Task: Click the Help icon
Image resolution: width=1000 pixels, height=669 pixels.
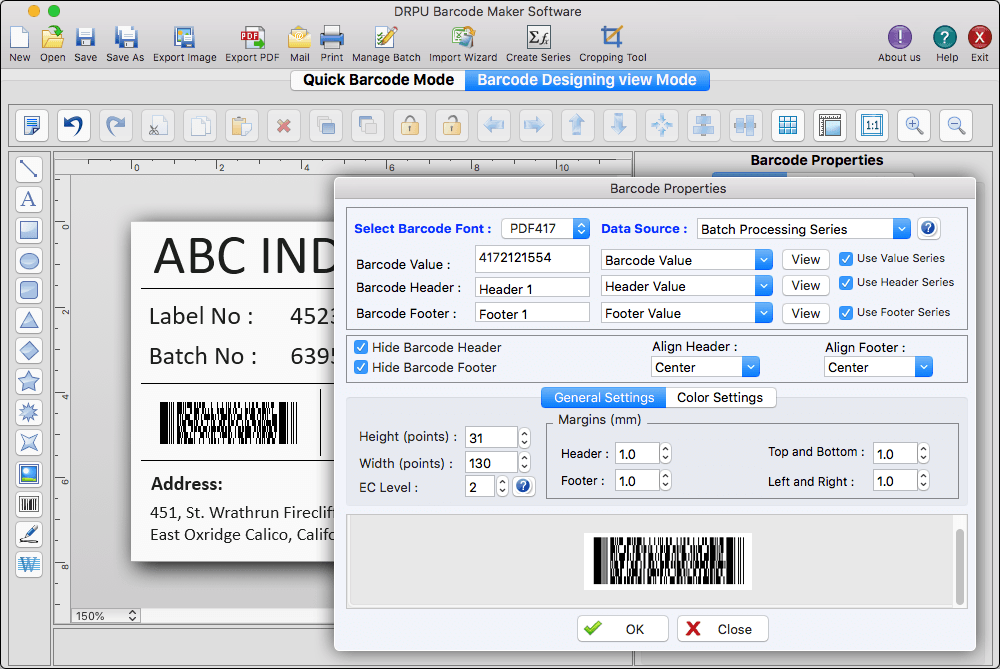Action: coord(945,38)
